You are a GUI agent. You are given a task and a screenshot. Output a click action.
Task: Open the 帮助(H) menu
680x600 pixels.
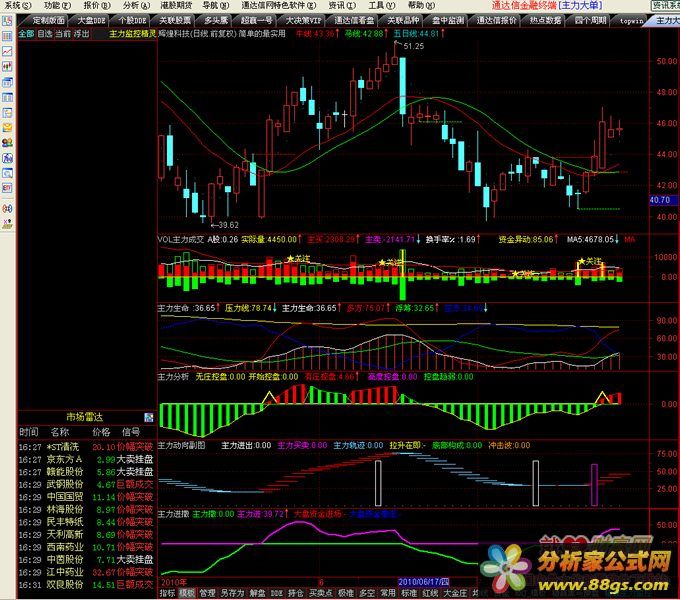421,5
